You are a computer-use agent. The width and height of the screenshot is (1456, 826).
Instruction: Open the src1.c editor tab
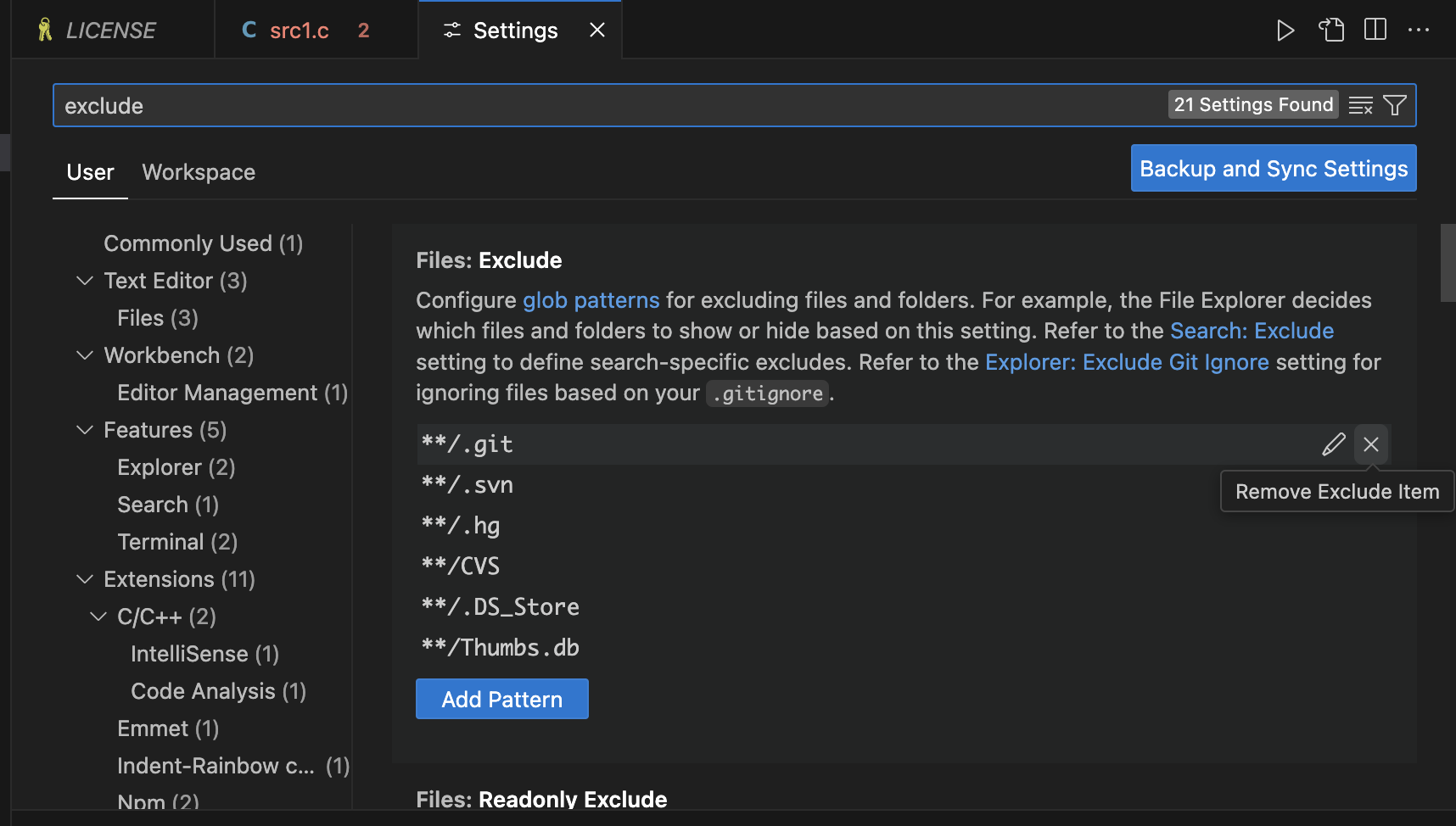(299, 31)
